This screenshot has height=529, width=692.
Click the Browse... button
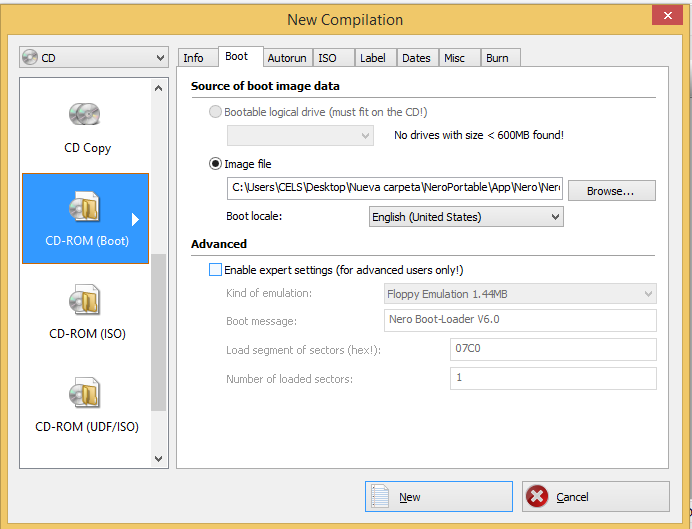[x=611, y=191]
